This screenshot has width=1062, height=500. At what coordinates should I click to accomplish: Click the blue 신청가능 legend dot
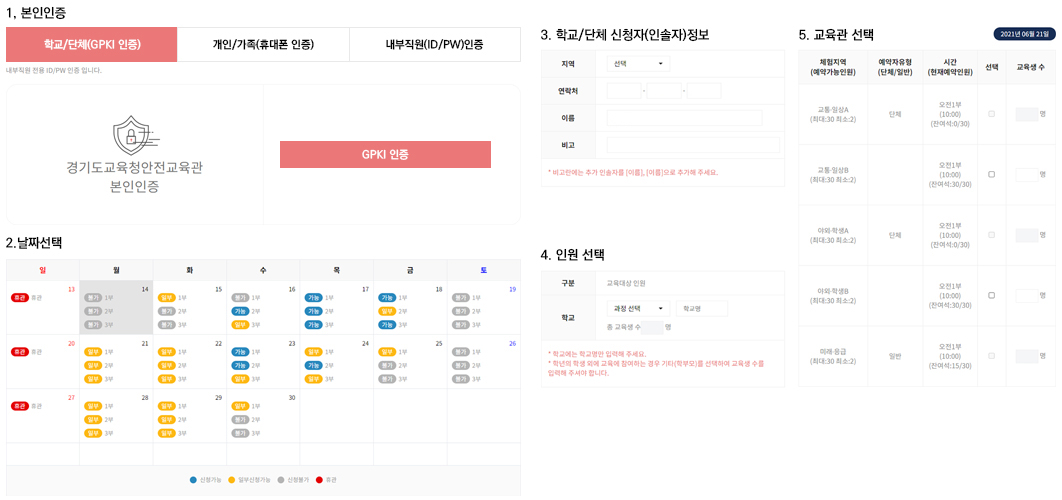point(194,480)
